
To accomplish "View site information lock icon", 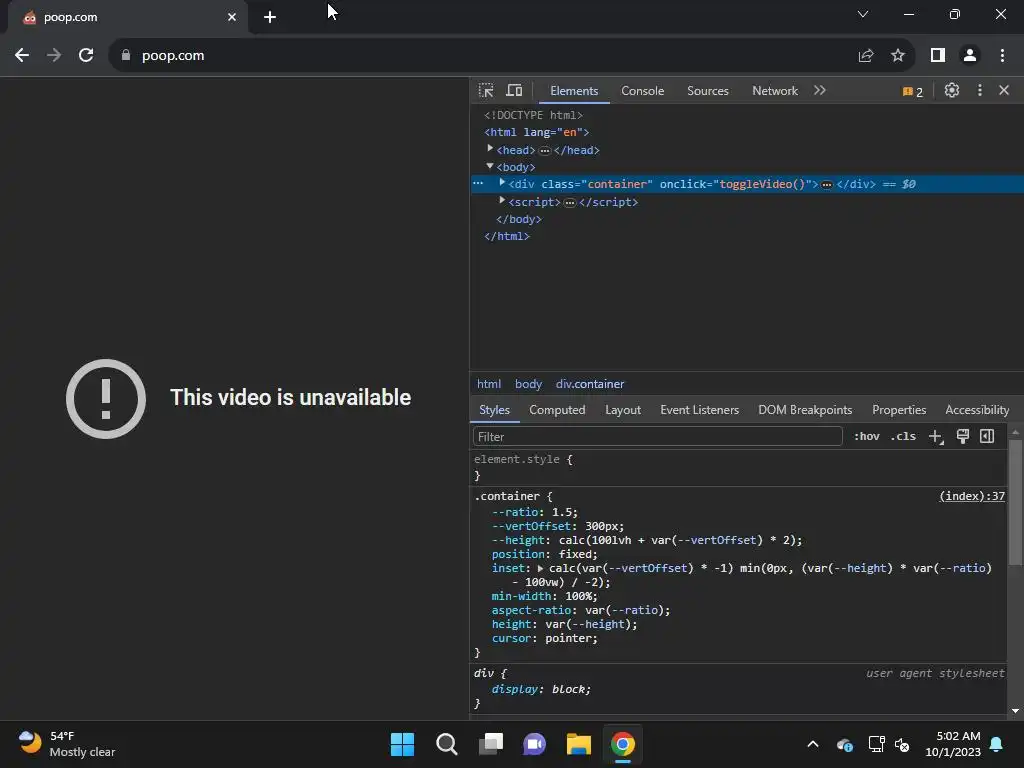I will click(125, 56).
